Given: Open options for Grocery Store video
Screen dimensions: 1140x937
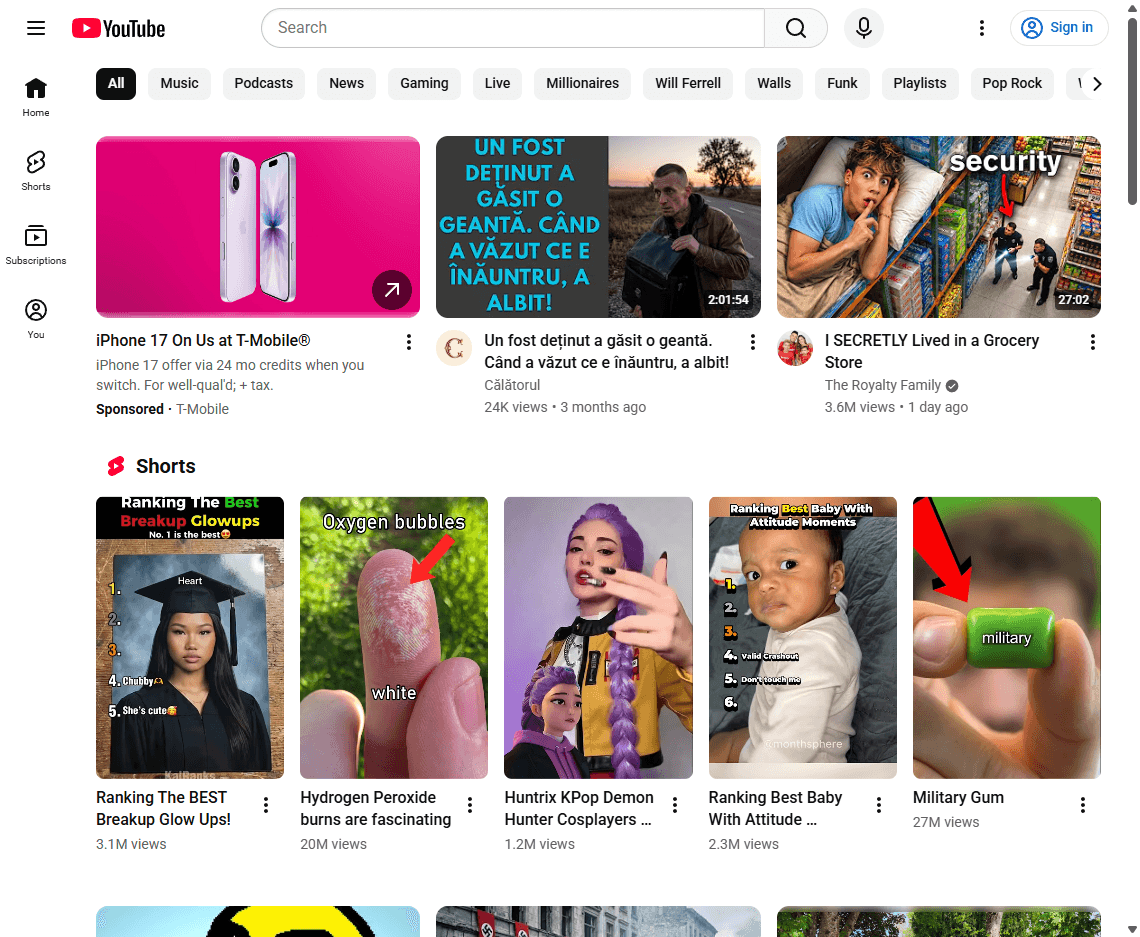Looking at the screenshot, I should (x=1092, y=342).
